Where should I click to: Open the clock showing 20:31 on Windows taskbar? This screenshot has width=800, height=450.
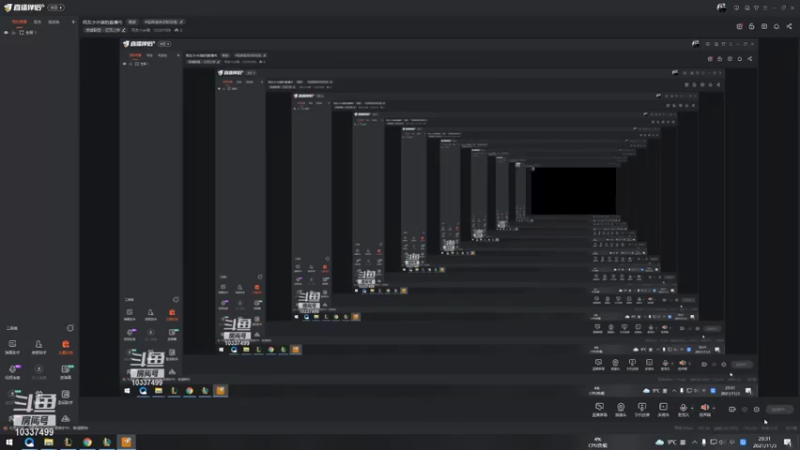click(x=764, y=442)
